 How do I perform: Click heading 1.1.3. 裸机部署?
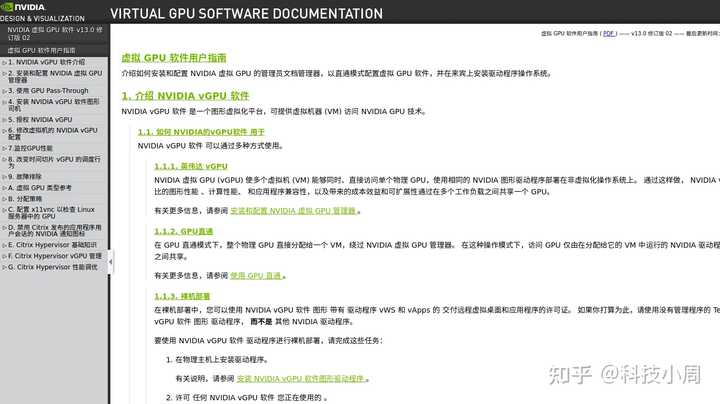click(x=182, y=296)
